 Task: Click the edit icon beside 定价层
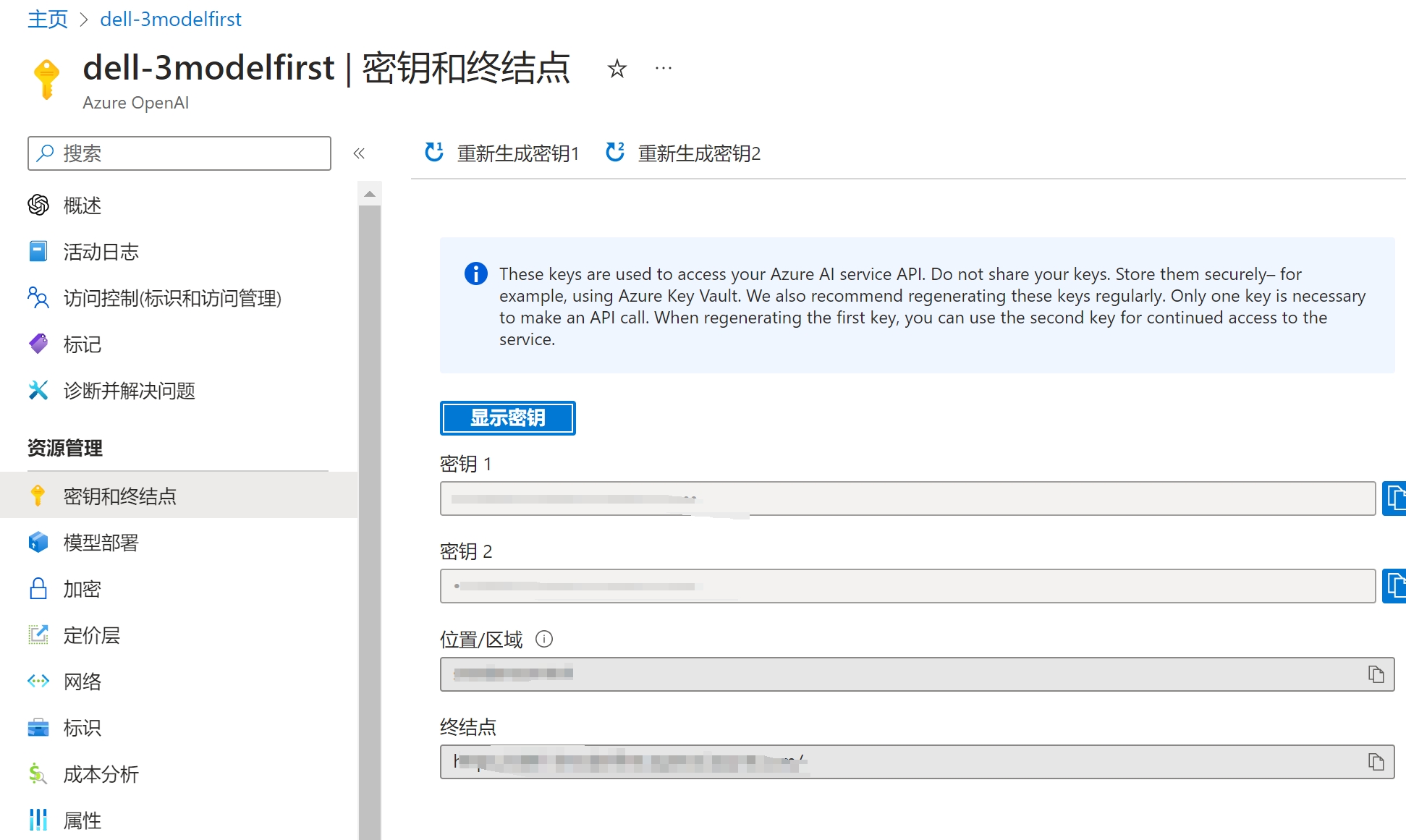coord(38,635)
